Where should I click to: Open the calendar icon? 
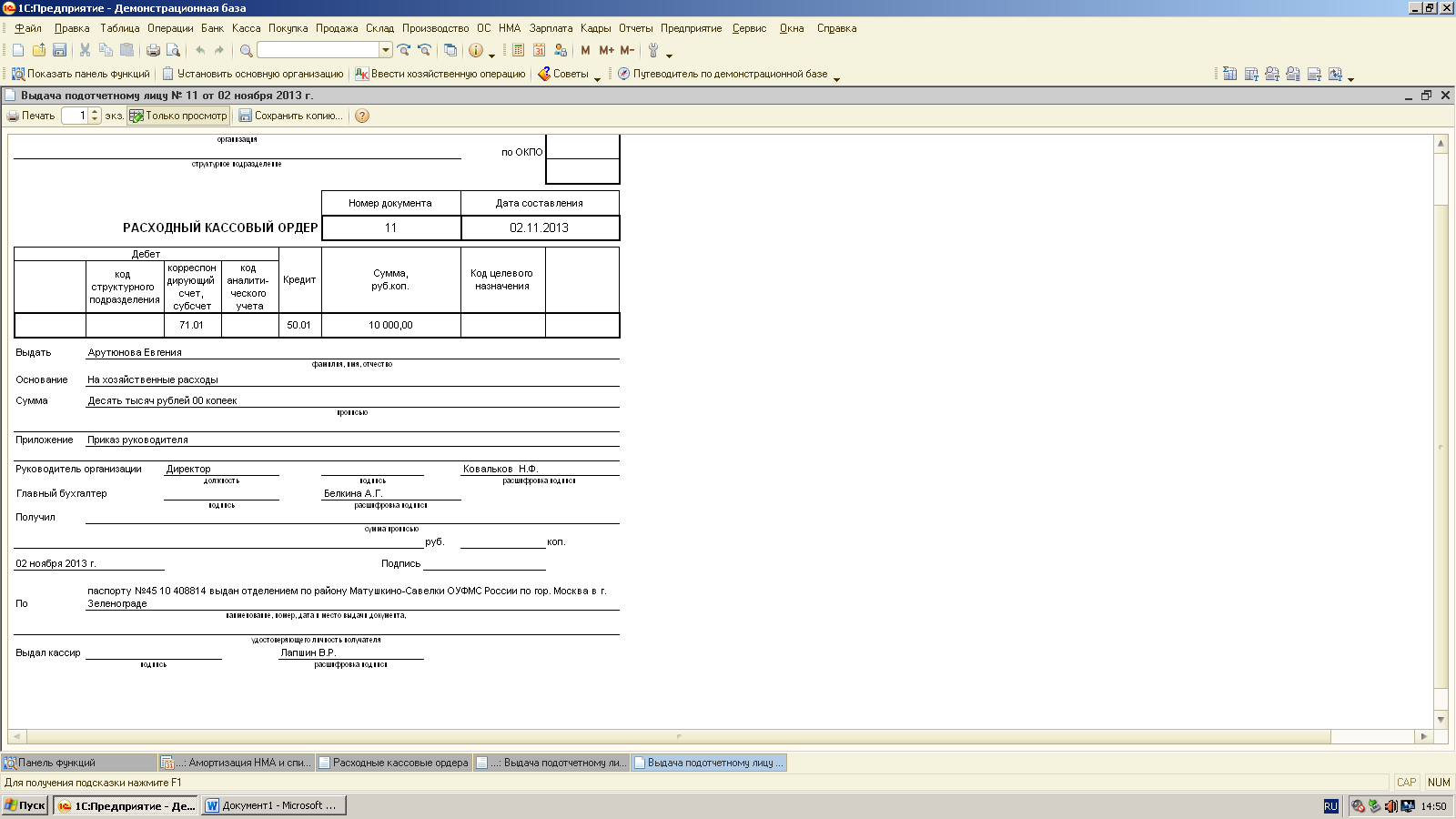(x=540, y=50)
